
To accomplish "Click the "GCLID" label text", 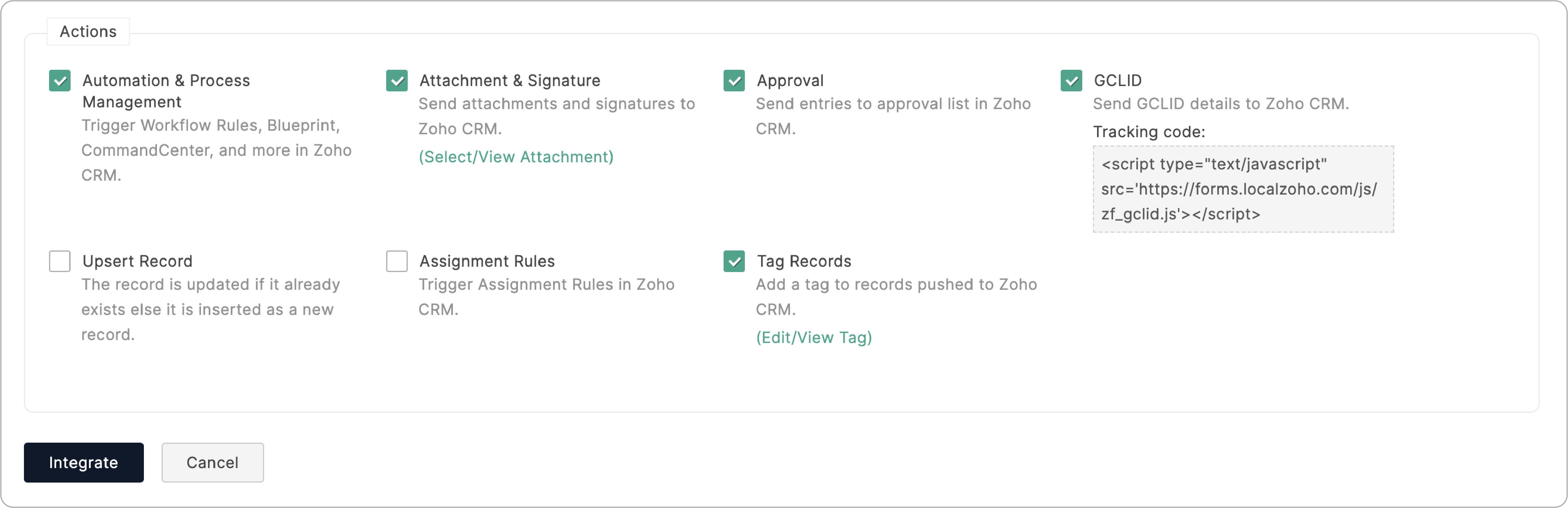I will pyautogui.click(x=1117, y=80).
